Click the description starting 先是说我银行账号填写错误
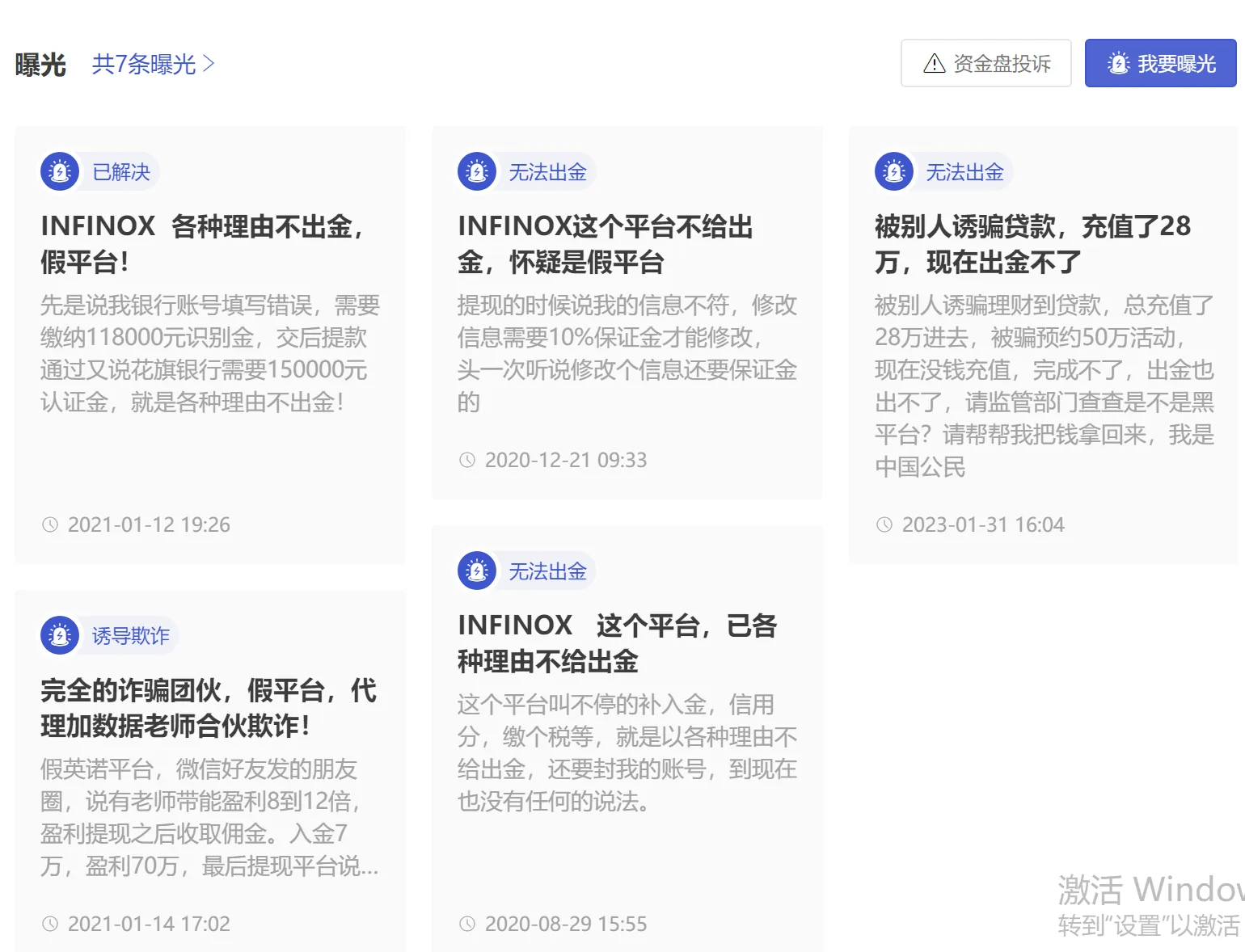The image size is (1245, 952). [x=210, y=353]
